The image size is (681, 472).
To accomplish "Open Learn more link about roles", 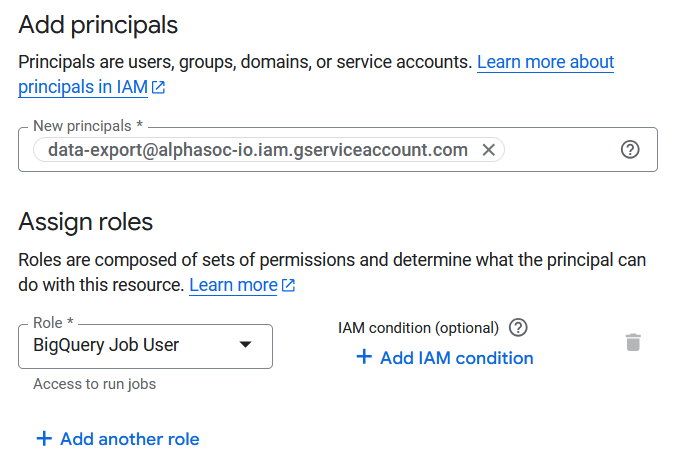I will [x=233, y=285].
